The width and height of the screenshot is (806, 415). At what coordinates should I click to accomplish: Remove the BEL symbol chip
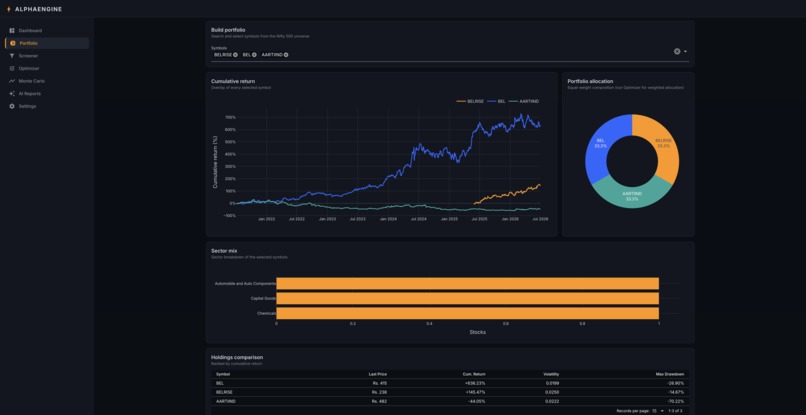[x=254, y=55]
